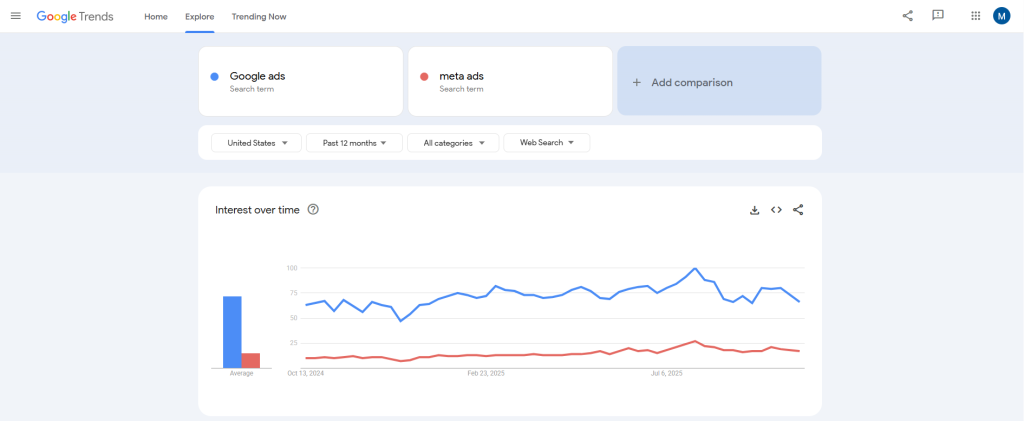Viewport: 1024px width, 421px height.
Task: Open the Past 12 months dropdown
Action: coord(354,143)
